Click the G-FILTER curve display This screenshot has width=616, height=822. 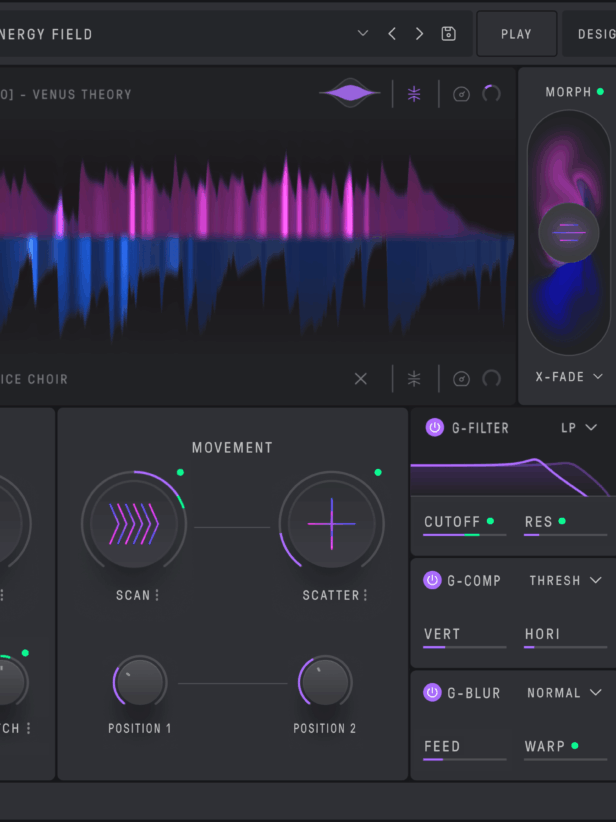point(513,476)
